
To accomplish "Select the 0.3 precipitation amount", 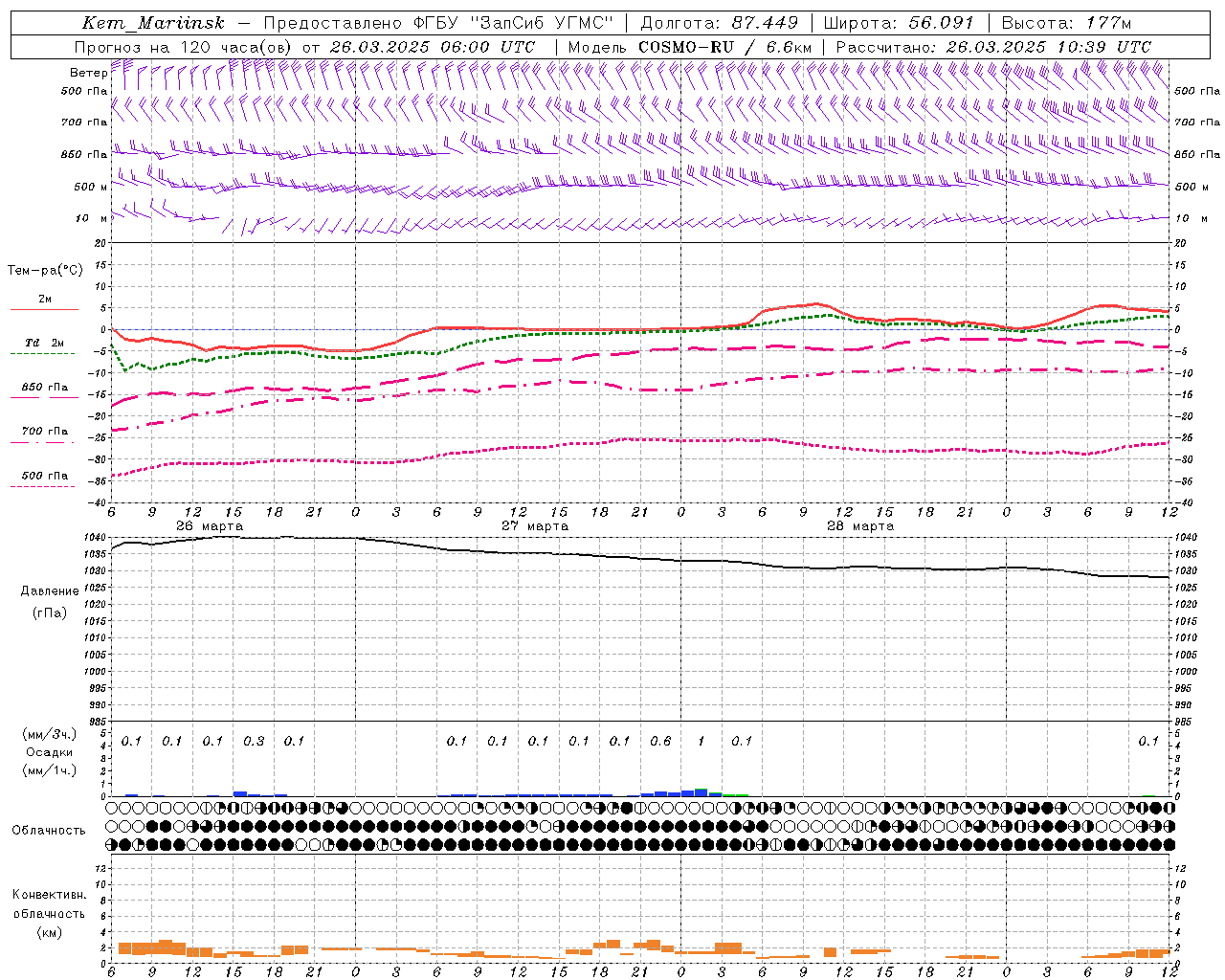I will (x=254, y=741).
